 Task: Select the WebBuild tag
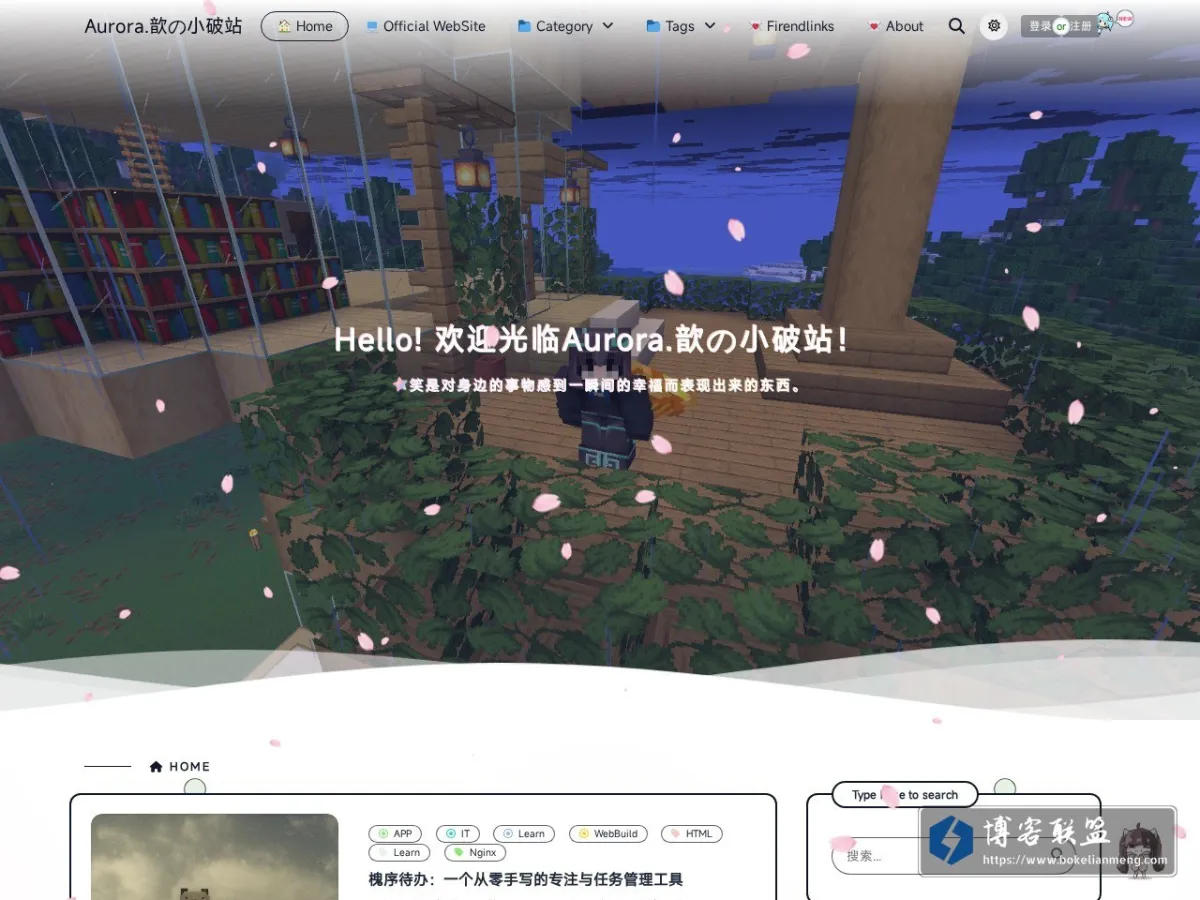pyautogui.click(x=608, y=833)
